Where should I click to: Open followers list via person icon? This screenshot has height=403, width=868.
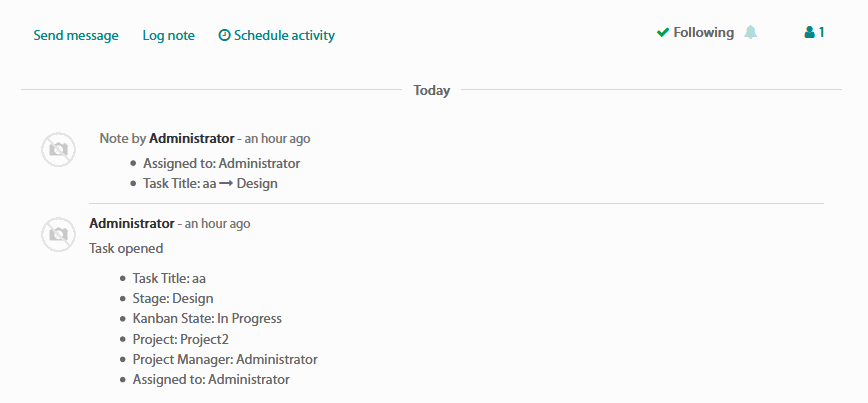coord(809,33)
